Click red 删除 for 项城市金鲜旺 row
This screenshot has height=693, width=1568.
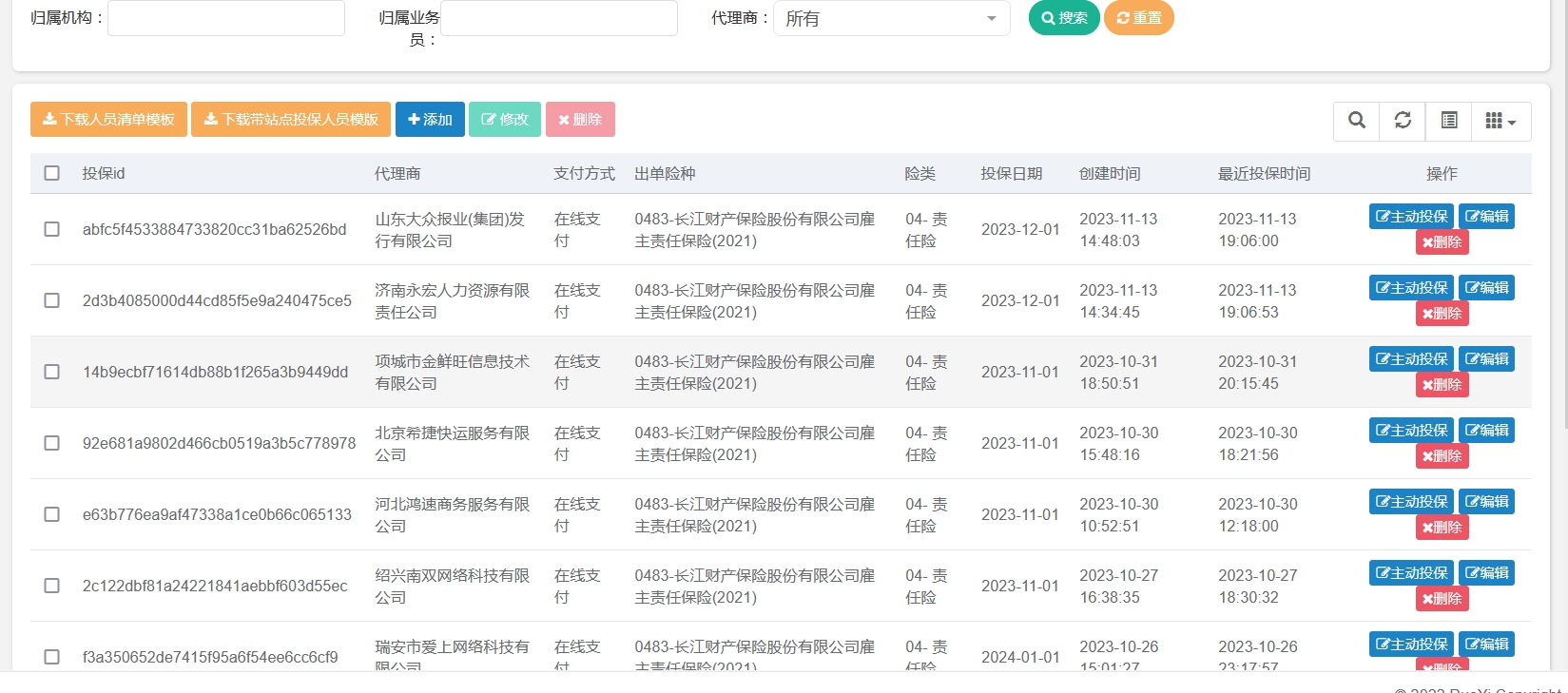tap(1442, 385)
